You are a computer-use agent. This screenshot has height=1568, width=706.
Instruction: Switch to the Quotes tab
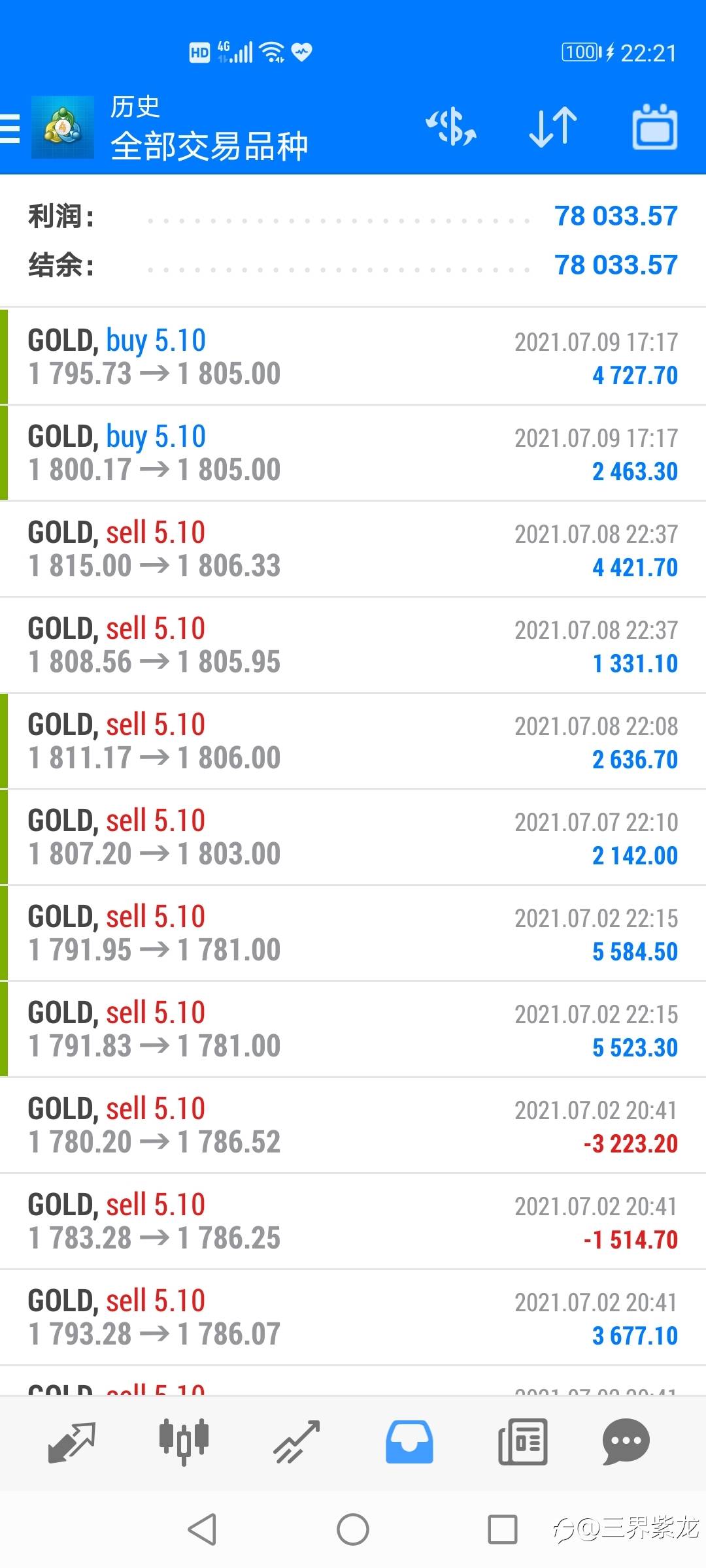[72, 1442]
